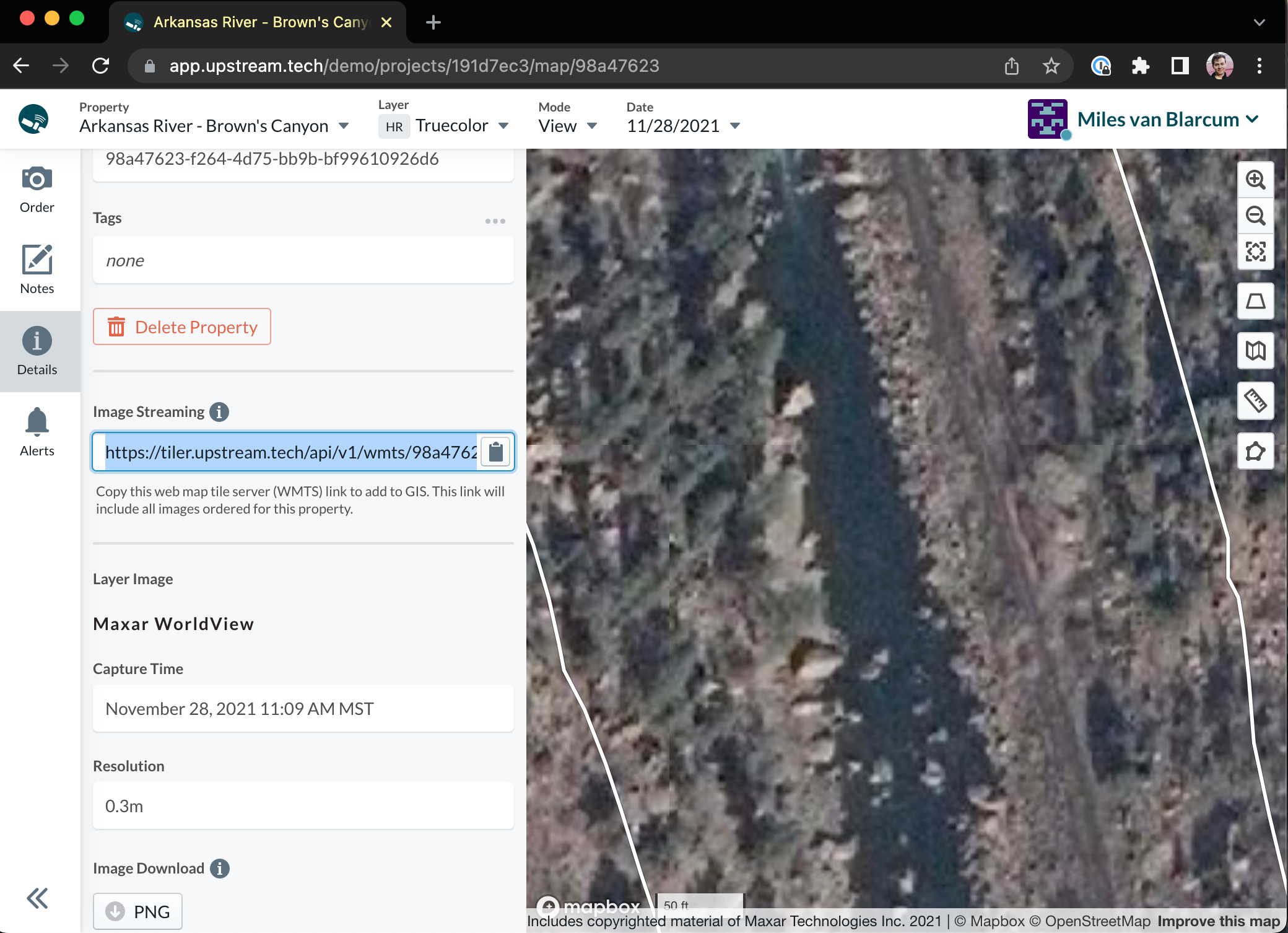This screenshot has height=933, width=1288.
Task: Open the Notes panel
Action: pos(37,270)
